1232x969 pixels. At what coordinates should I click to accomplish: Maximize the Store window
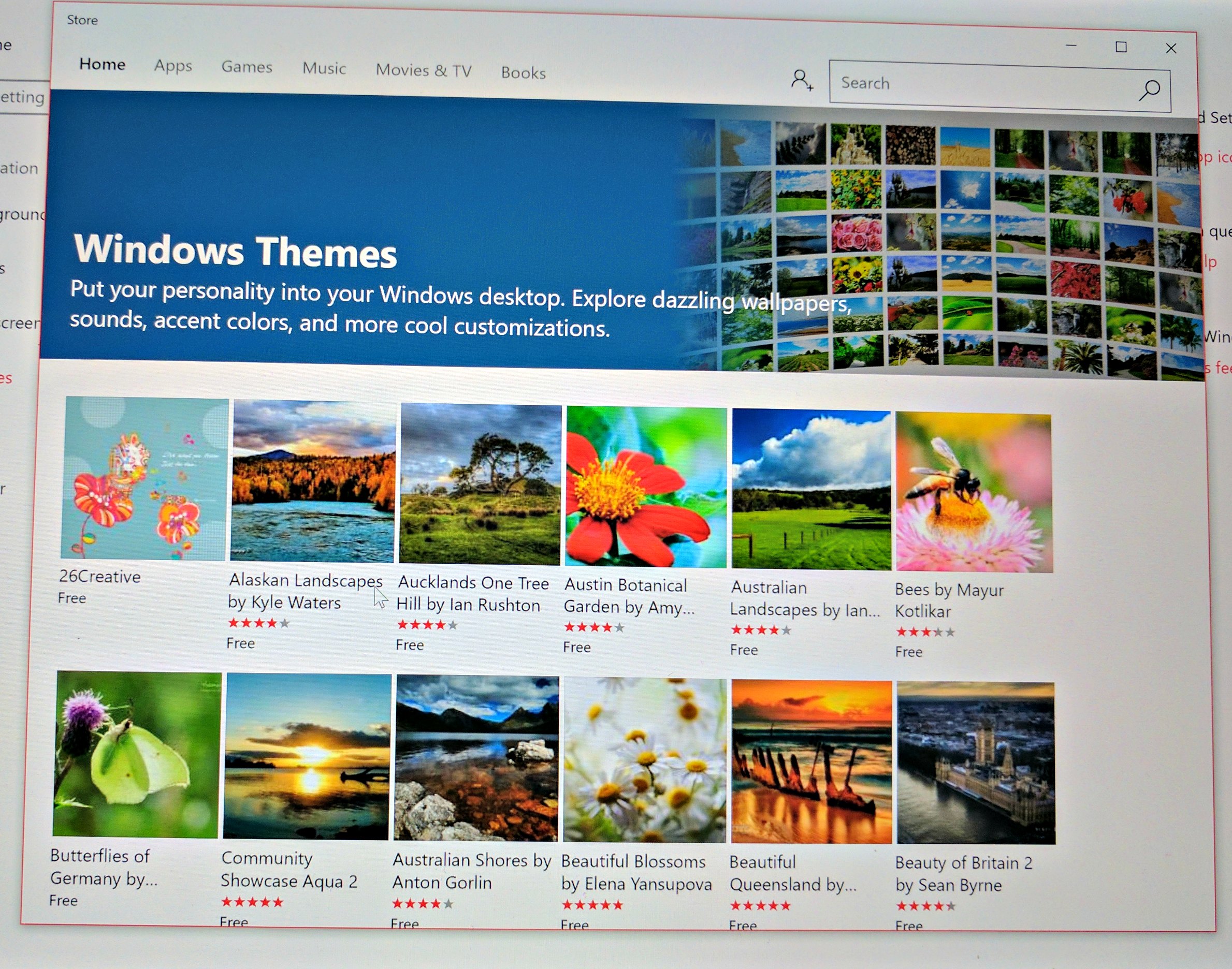tap(1121, 47)
